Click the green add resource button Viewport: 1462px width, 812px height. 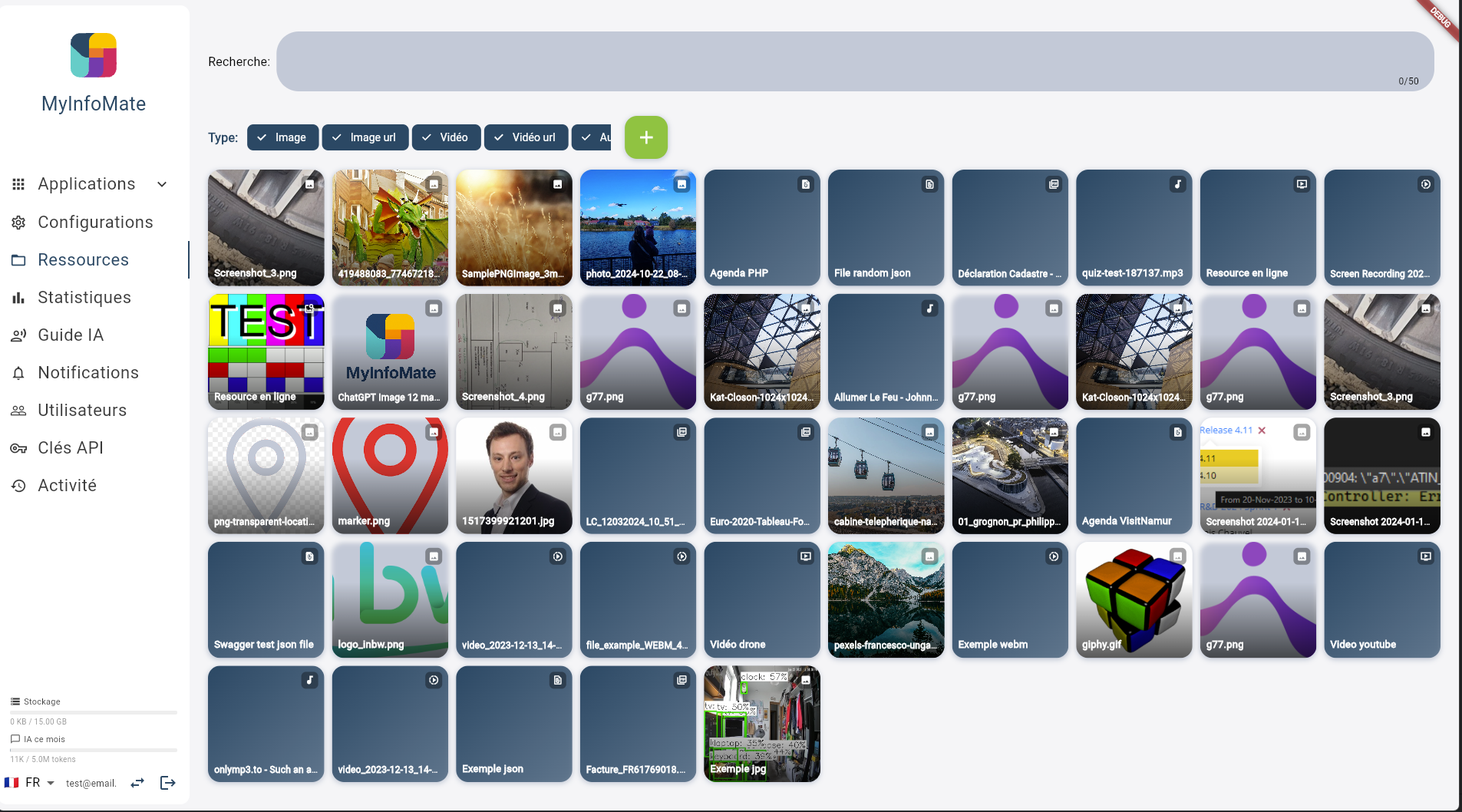click(645, 137)
